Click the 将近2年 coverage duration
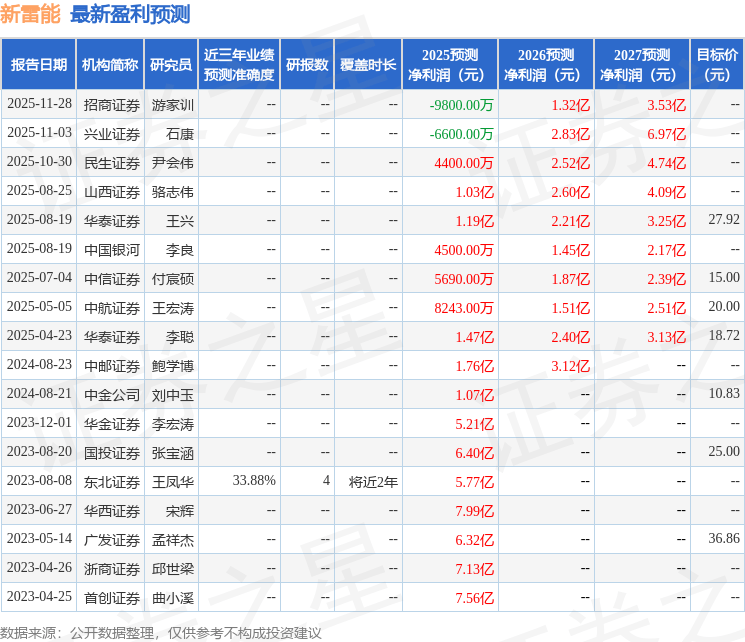 tap(373, 482)
